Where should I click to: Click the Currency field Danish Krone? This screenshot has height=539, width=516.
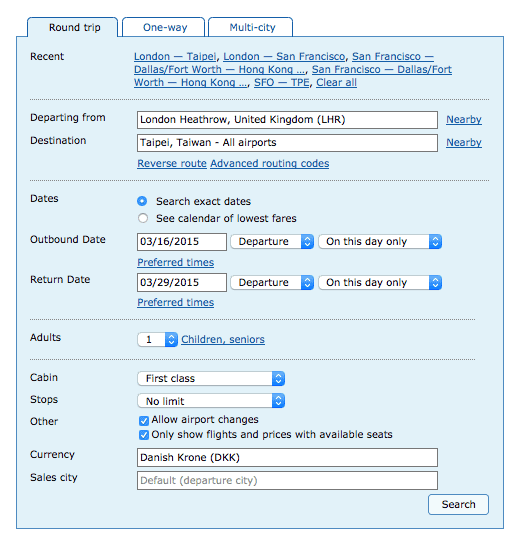point(287,458)
